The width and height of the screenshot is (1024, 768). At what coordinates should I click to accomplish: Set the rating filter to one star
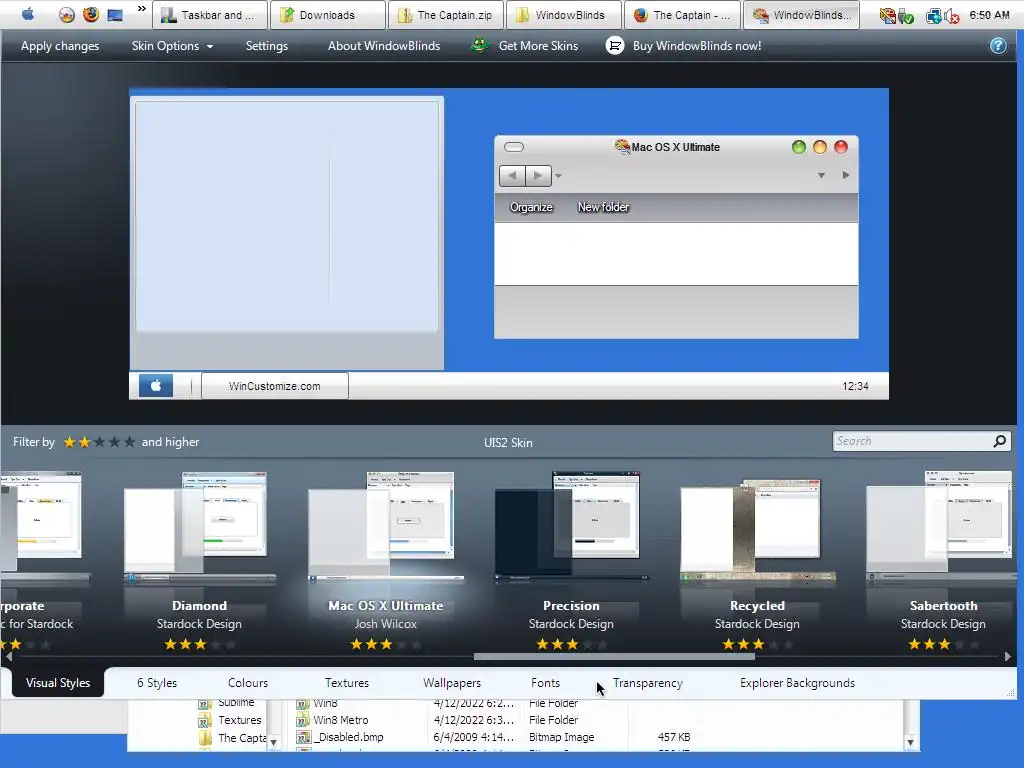pos(69,442)
